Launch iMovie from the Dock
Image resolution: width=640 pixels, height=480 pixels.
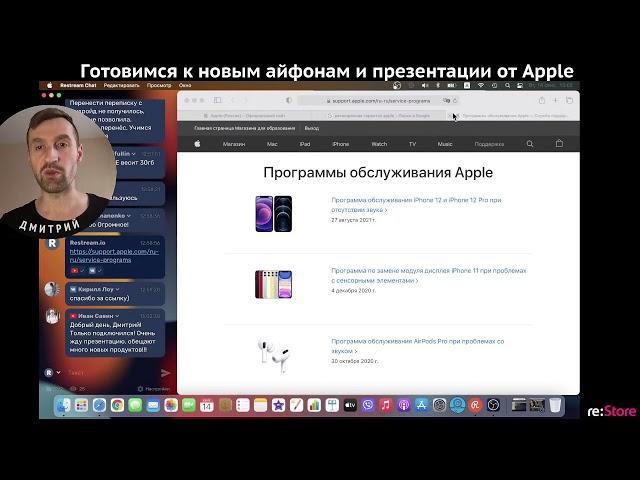point(278,405)
